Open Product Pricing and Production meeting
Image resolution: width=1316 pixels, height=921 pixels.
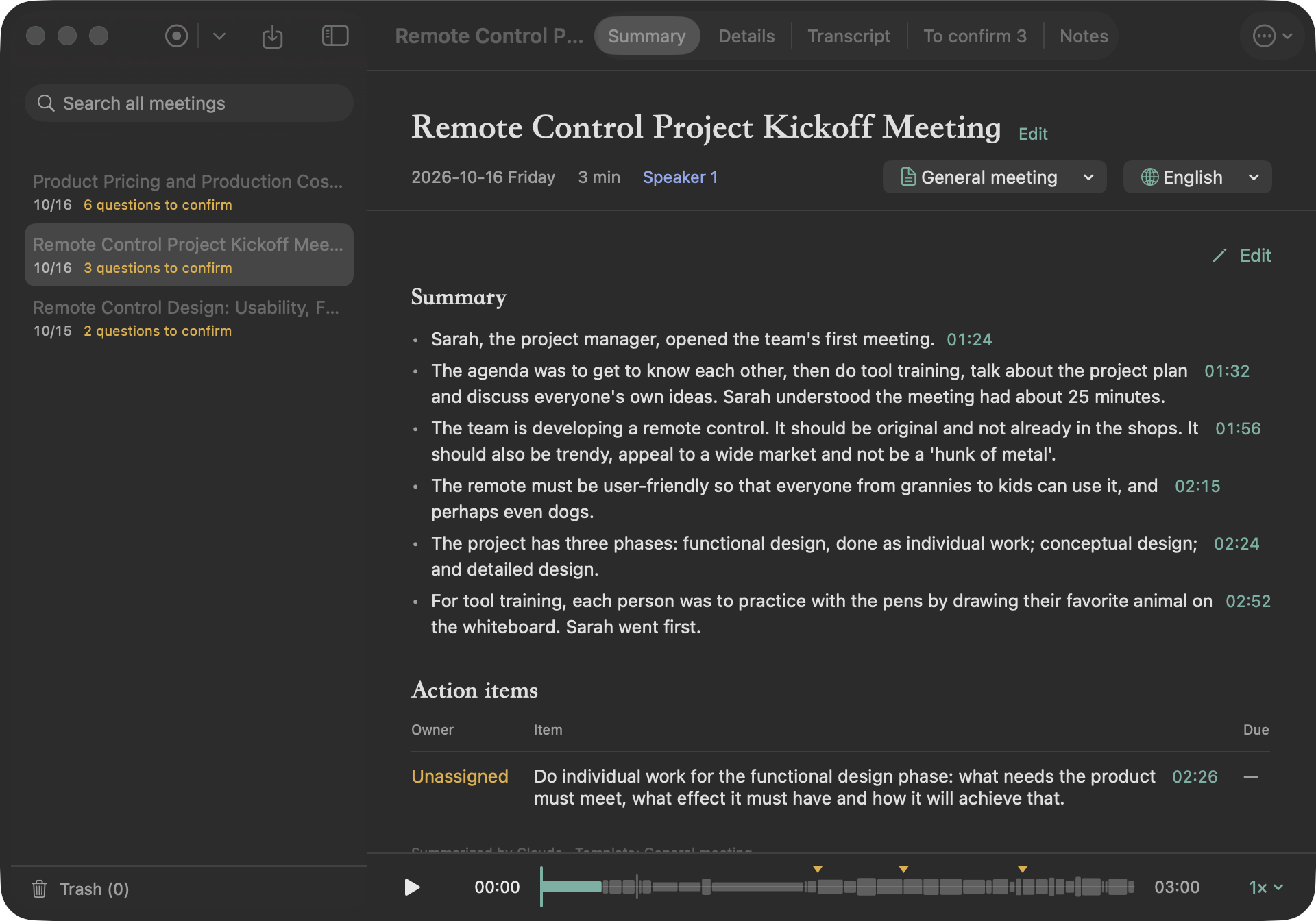[189, 192]
